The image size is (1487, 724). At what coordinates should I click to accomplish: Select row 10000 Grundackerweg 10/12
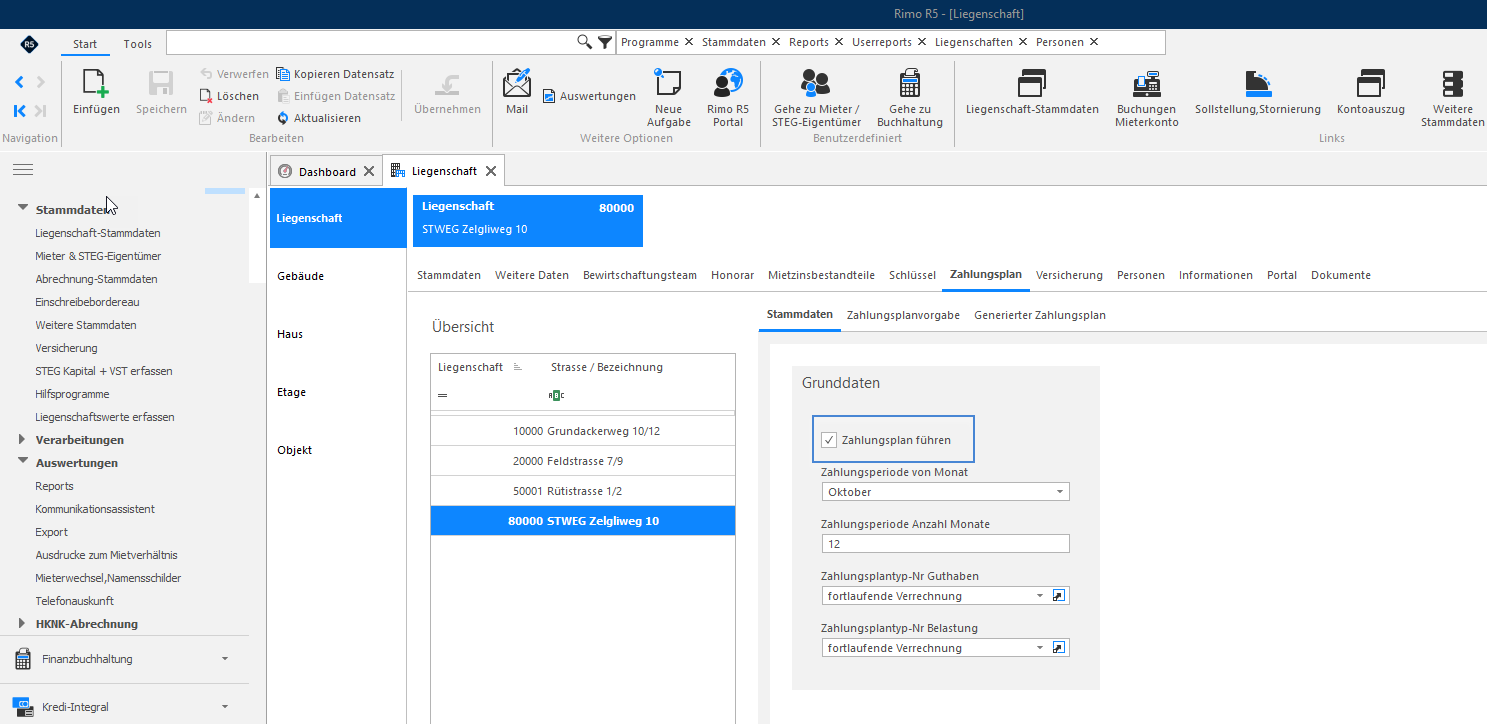coord(583,431)
